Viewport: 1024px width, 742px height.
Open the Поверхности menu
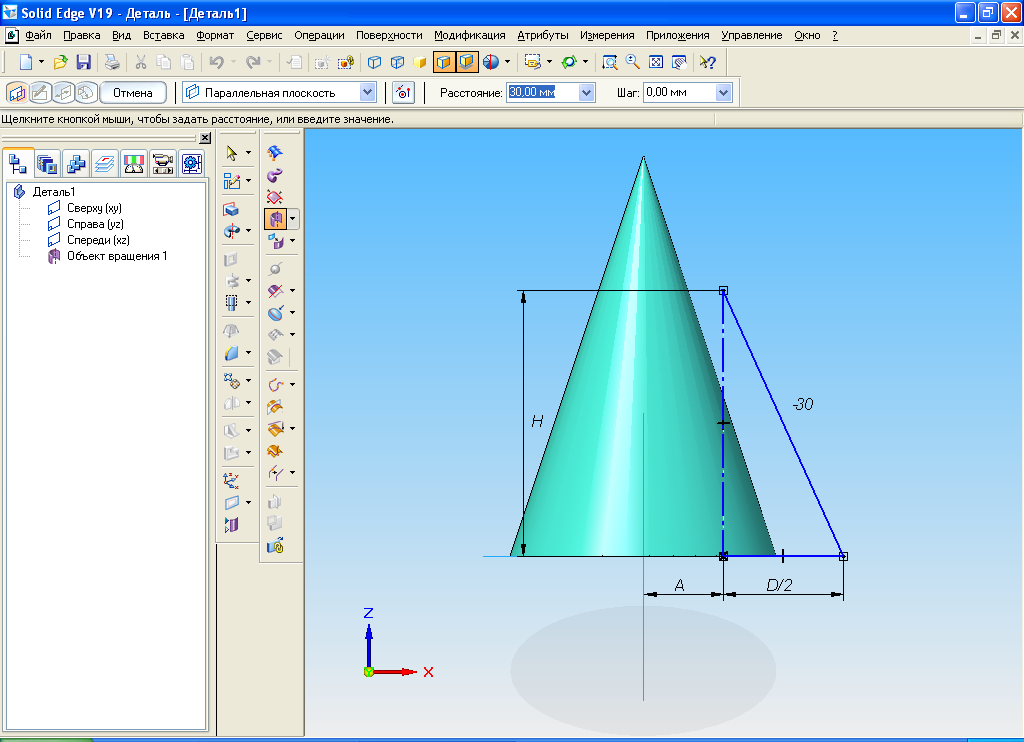[389, 35]
